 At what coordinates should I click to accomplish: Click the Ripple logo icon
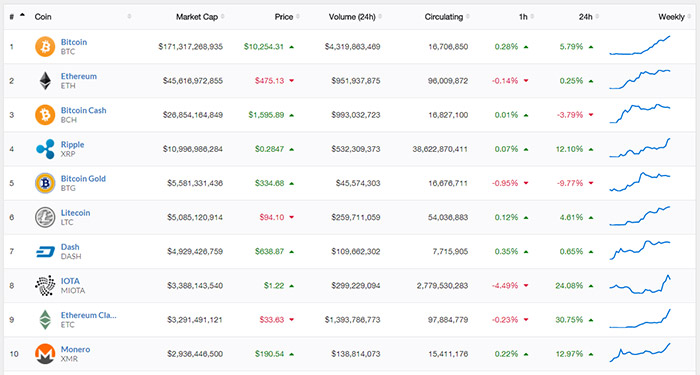point(45,149)
